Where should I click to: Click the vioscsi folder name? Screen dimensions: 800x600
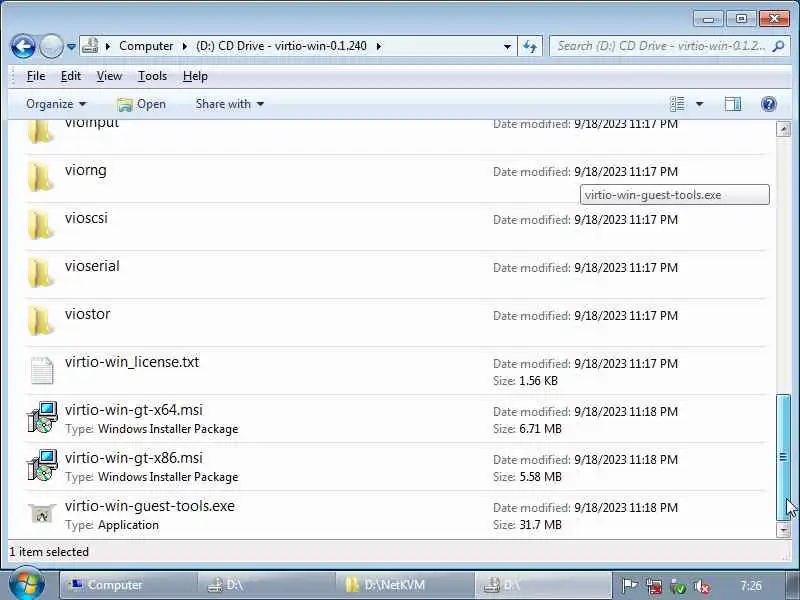point(86,218)
